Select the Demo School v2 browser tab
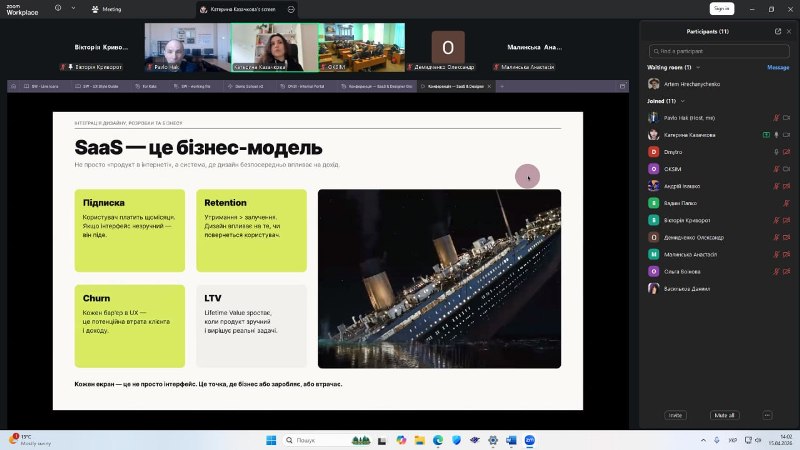The height and width of the screenshot is (450, 800). (245, 86)
